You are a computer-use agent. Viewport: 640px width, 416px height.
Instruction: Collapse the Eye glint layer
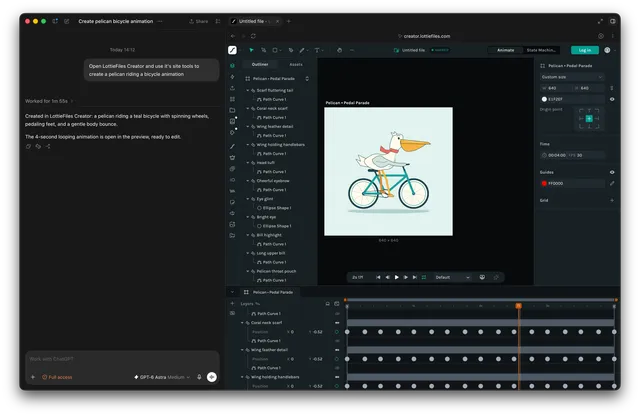pyautogui.click(x=247, y=199)
